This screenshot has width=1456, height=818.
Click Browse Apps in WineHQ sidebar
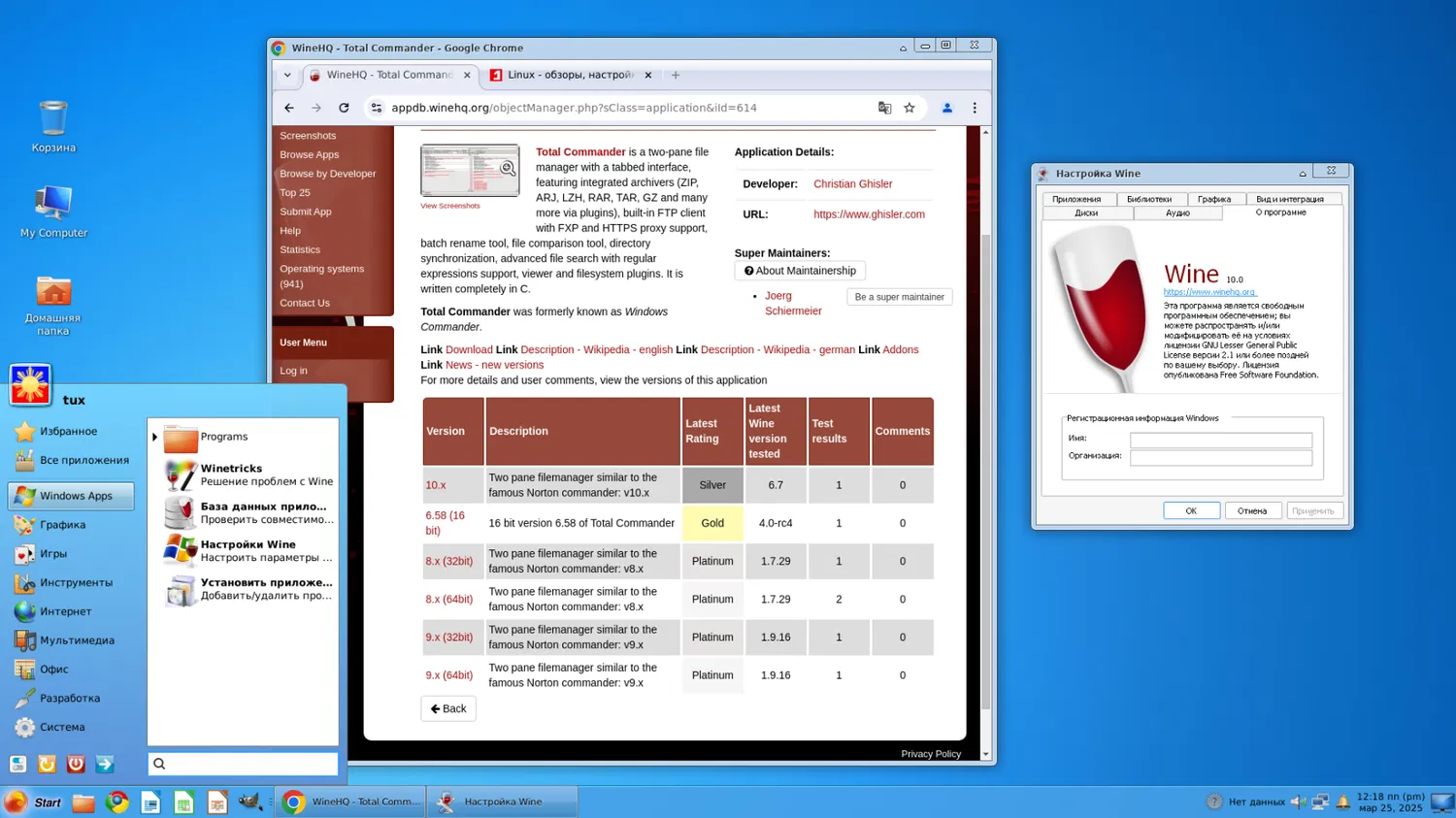point(310,154)
